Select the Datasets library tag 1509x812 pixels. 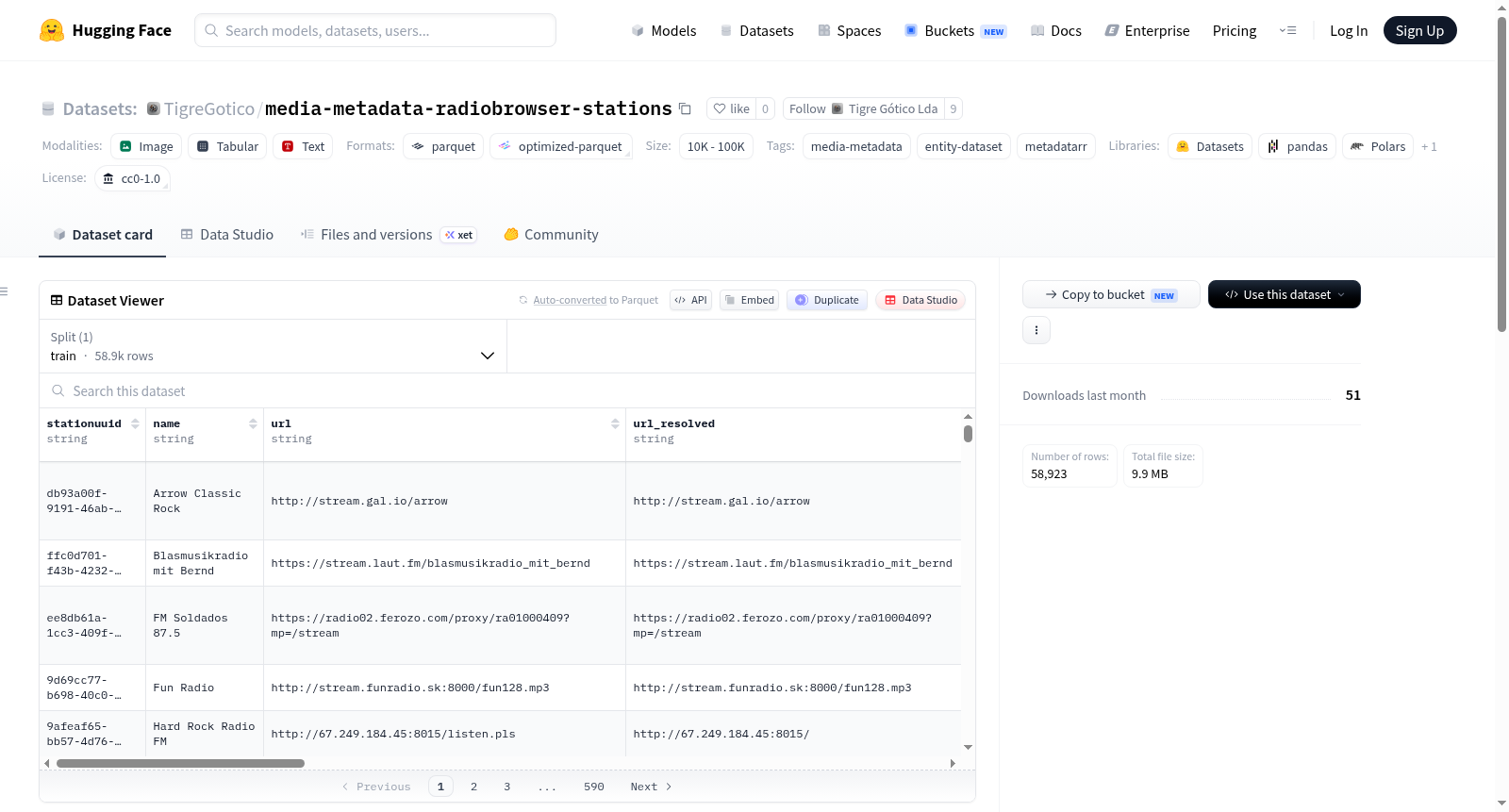pyautogui.click(x=1210, y=146)
